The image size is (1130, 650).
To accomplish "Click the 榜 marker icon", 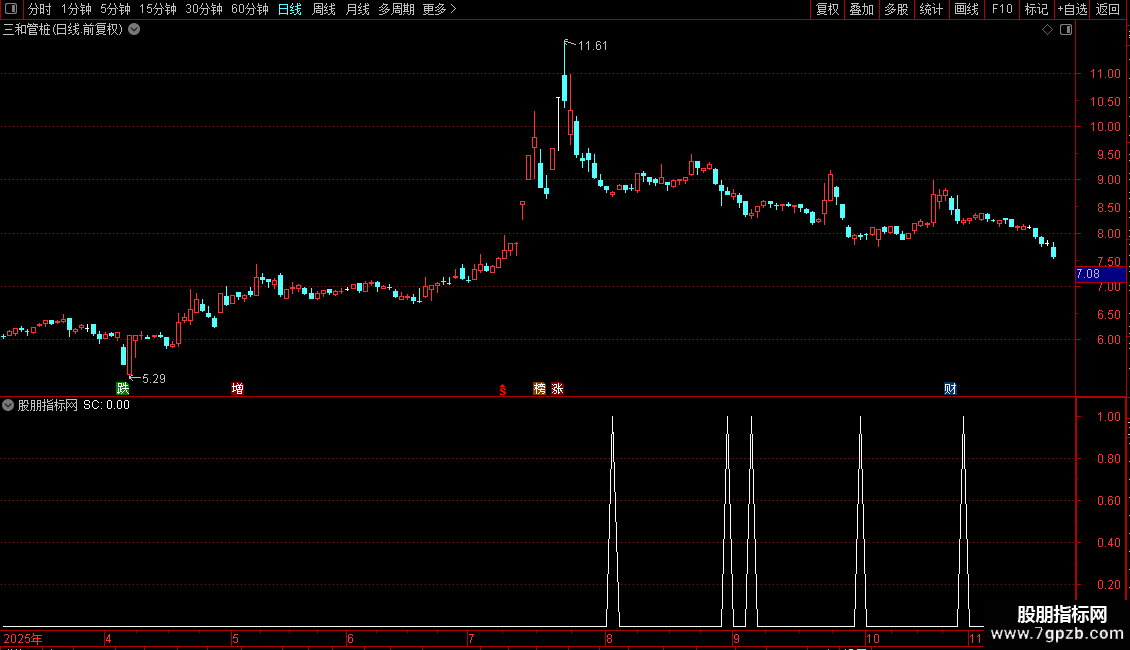I will tap(539, 388).
